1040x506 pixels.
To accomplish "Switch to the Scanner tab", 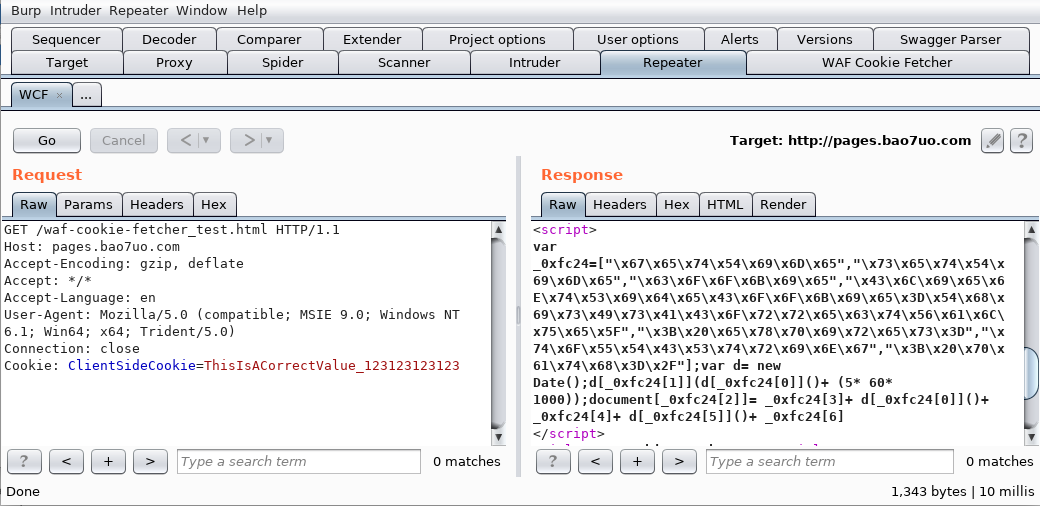I will pyautogui.click(x=404, y=63).
